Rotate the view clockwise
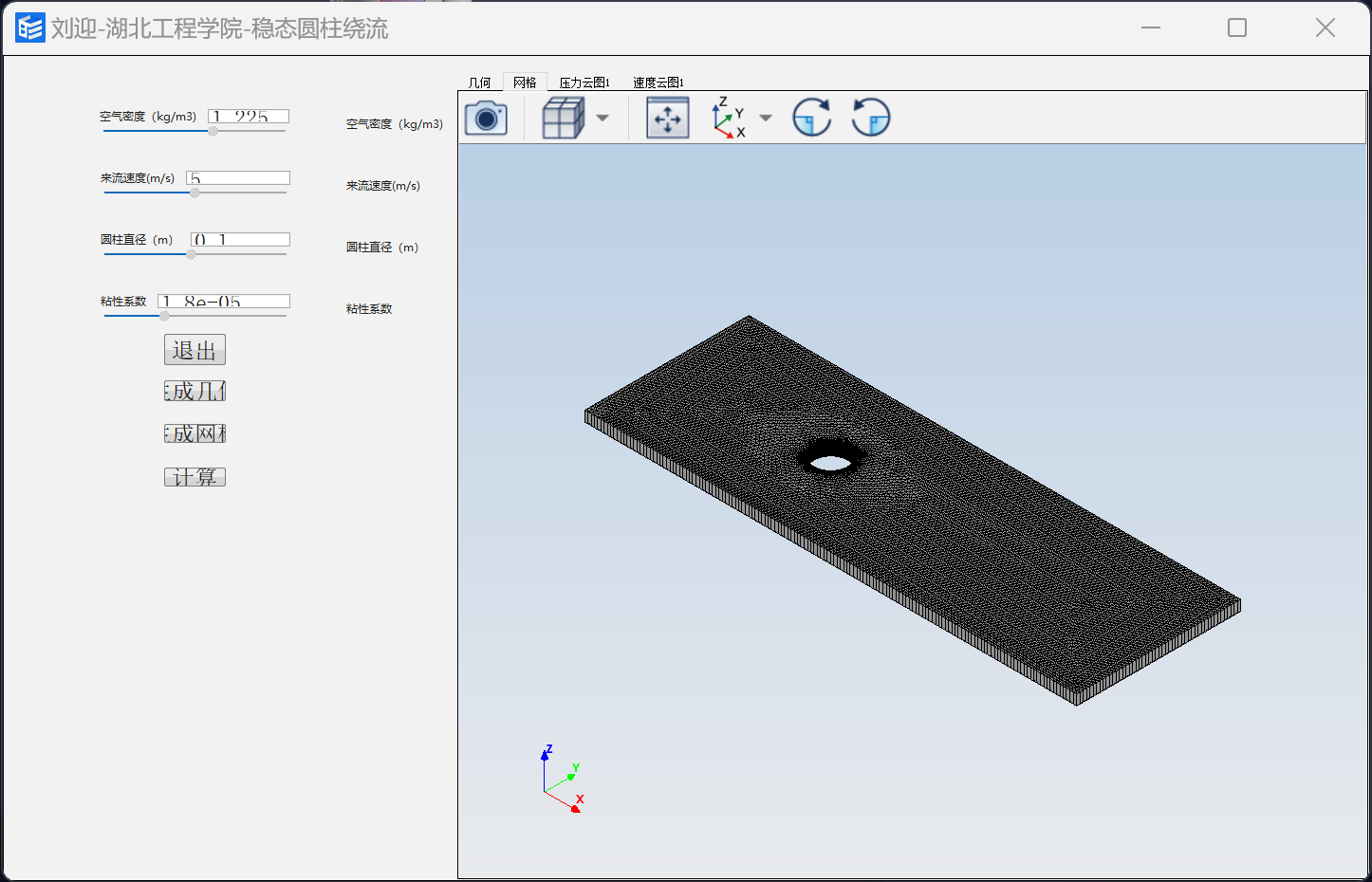This screenshot has height=882, width=1372. [812, 118]
